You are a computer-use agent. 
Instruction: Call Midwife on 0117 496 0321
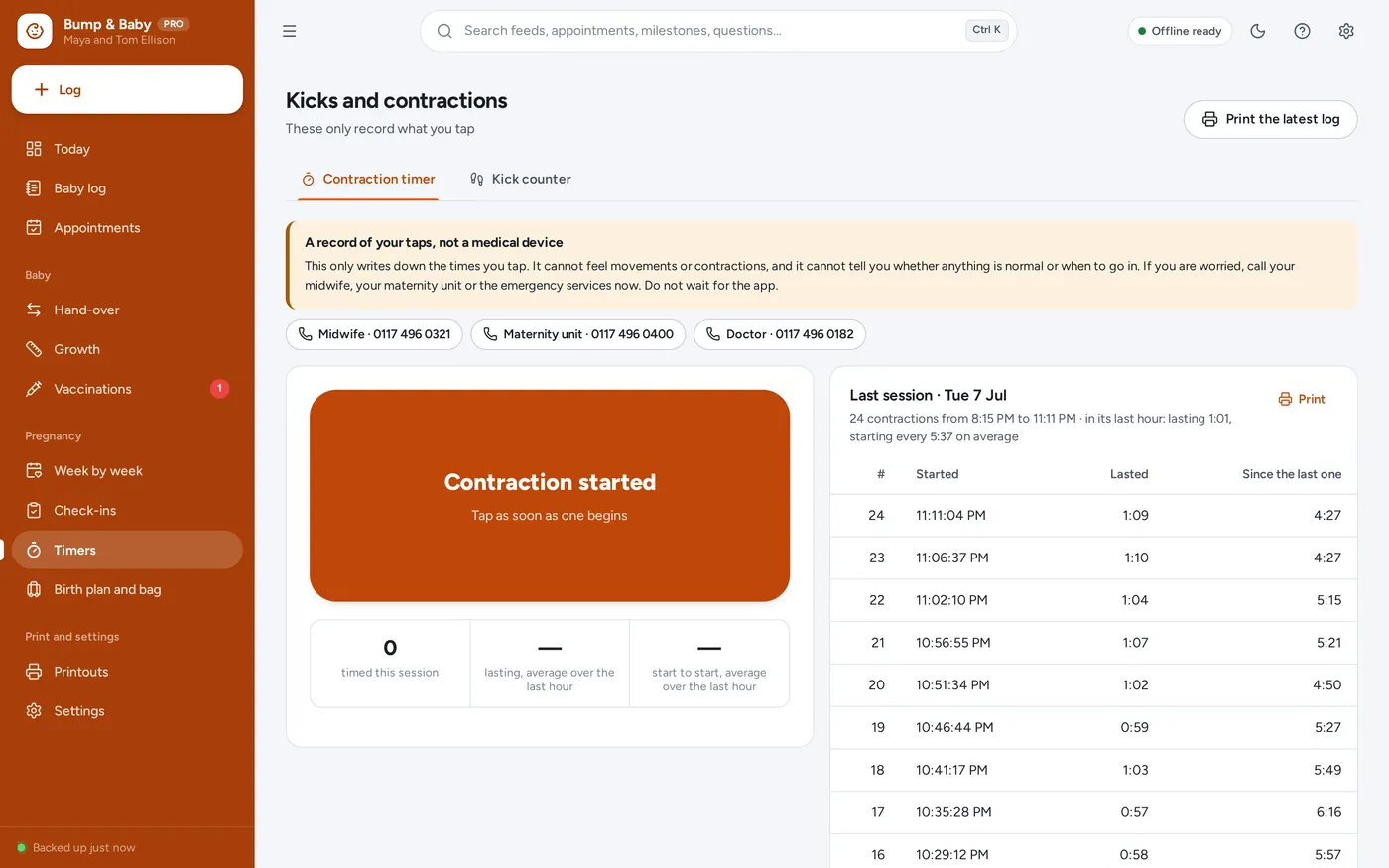[374, 334]
